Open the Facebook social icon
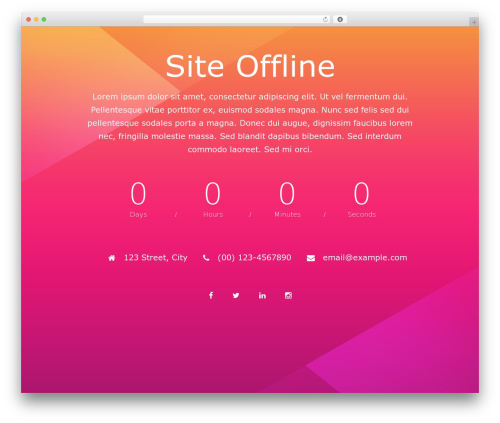Image resolution: width=500 pixels, height=423 pixels. [x=211, y=295]
